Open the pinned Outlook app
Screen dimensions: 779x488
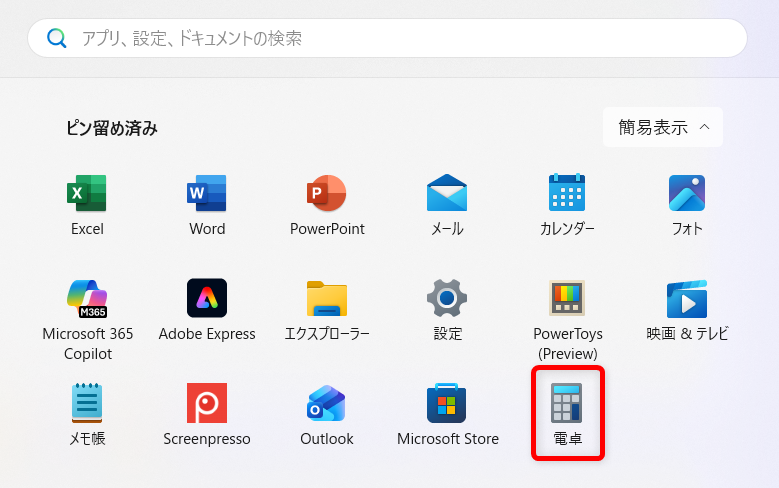(x=327, y=415)
